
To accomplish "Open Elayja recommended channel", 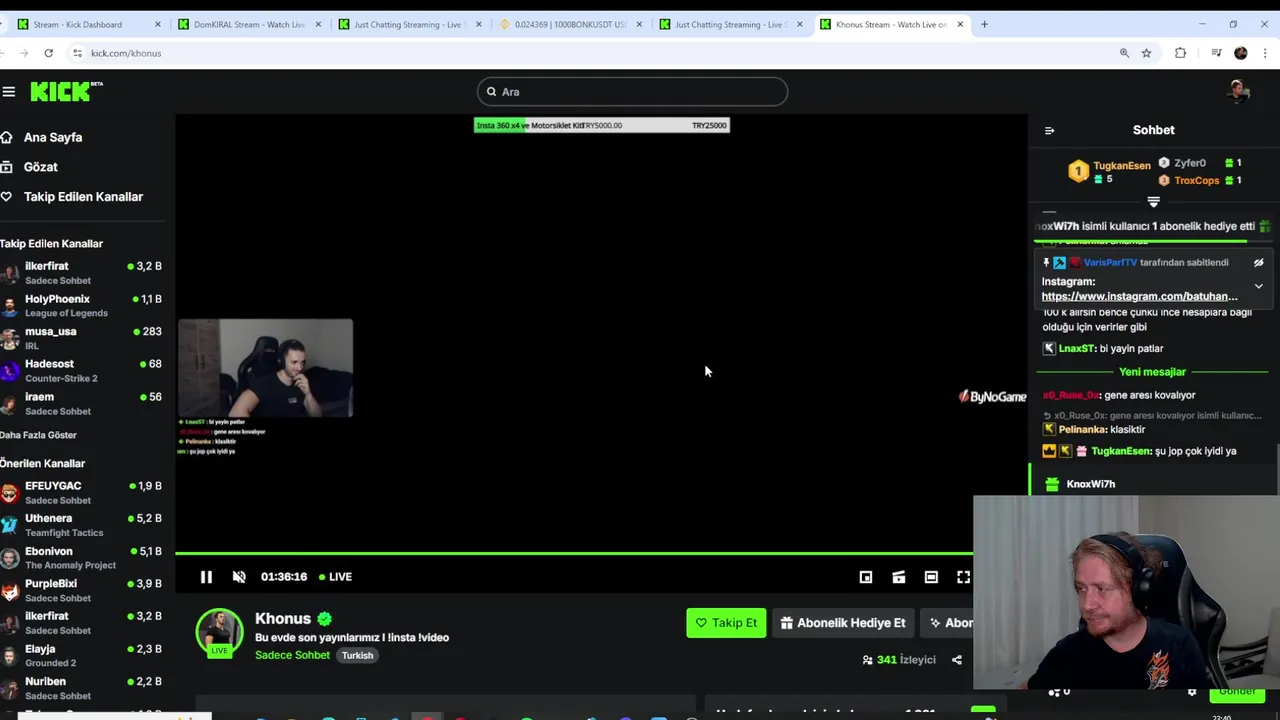I will [x=82, y=655].
